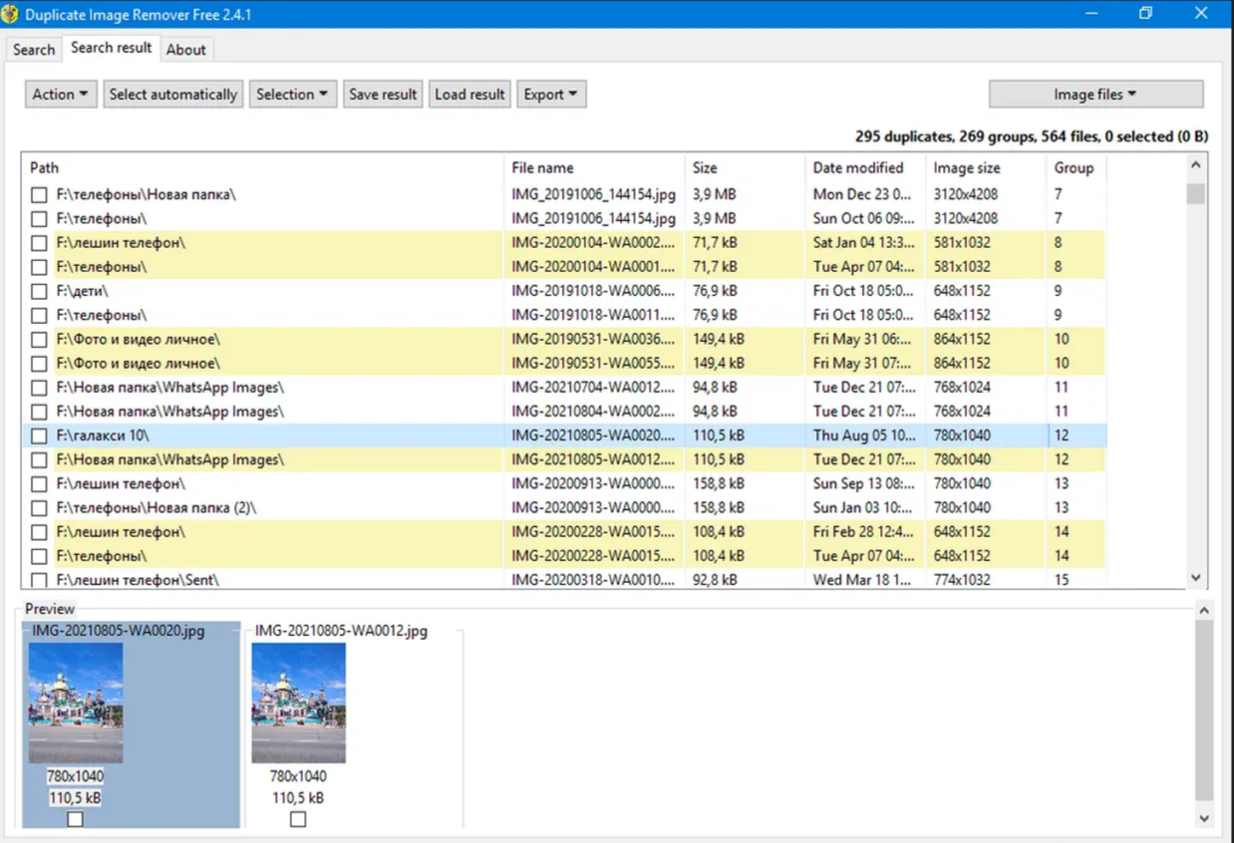Click the 92,8 kB size cell

tap(715, 580)
